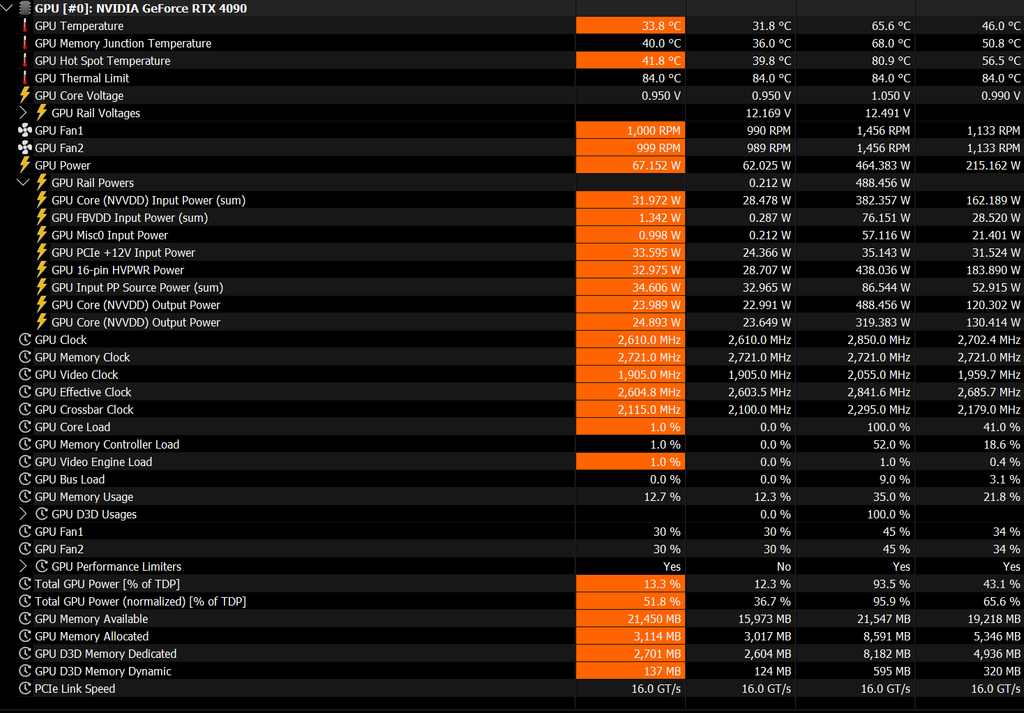
Task: Click the thermometer icon for GPU Memory Junction Temperature
Action: 25,43
